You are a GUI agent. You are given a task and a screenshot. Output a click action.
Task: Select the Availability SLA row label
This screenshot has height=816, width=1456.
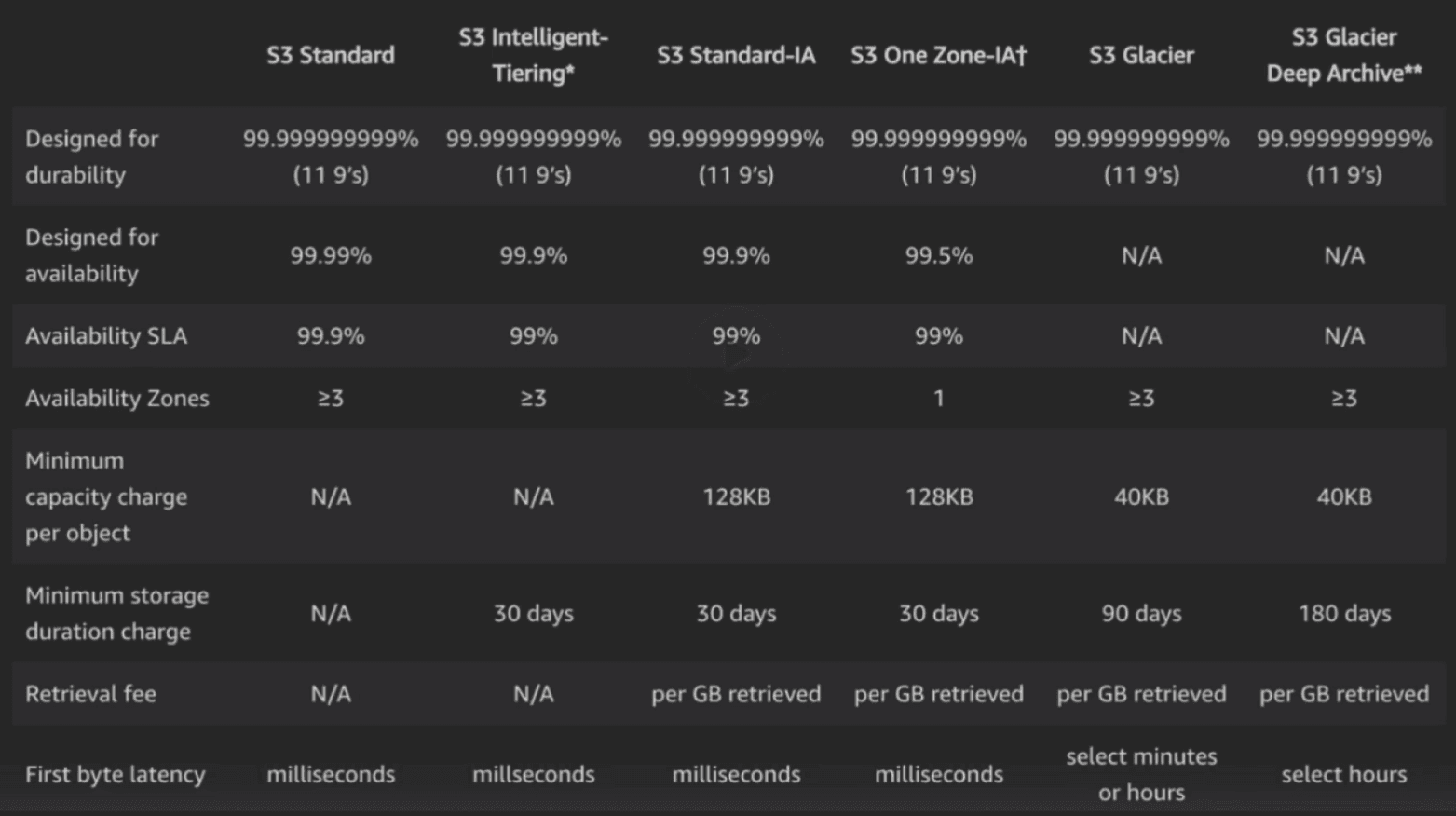[x=106, y=336]
